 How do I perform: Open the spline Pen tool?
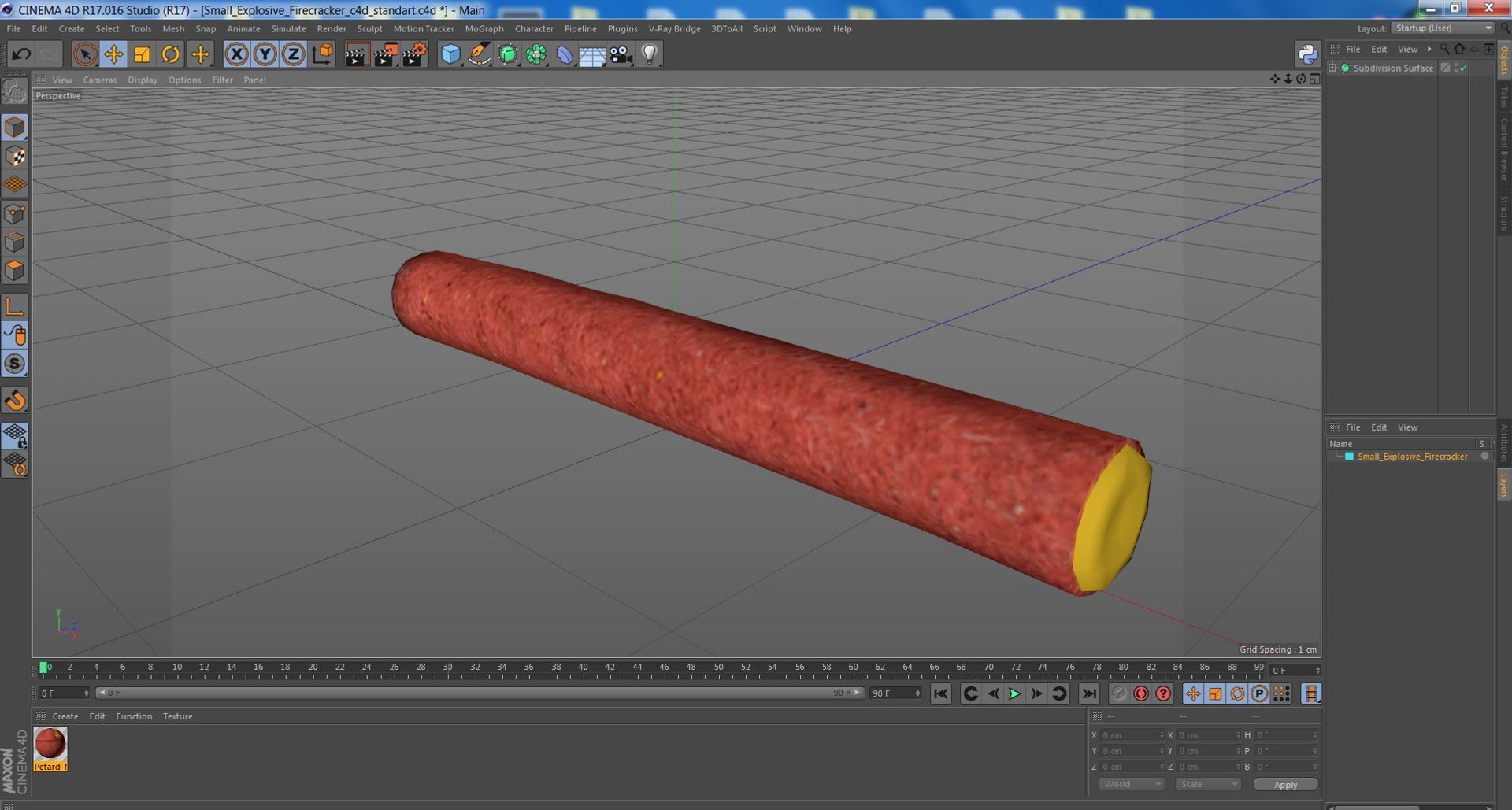pos(479,54)
